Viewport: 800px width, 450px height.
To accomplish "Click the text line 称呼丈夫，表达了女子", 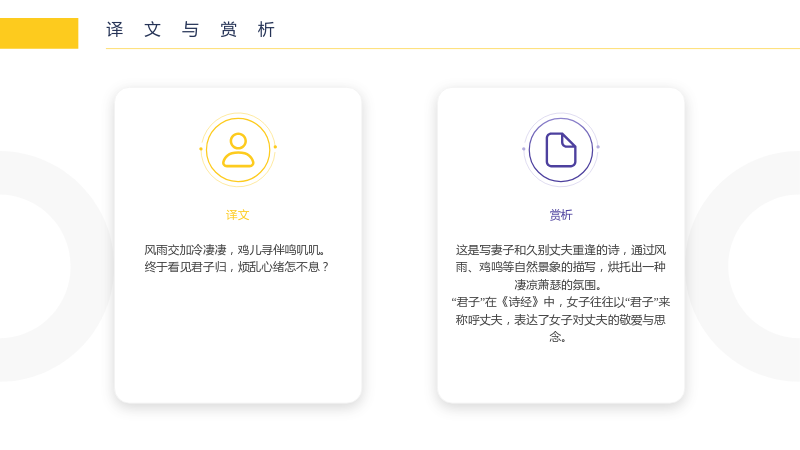I will pos(561,320).
